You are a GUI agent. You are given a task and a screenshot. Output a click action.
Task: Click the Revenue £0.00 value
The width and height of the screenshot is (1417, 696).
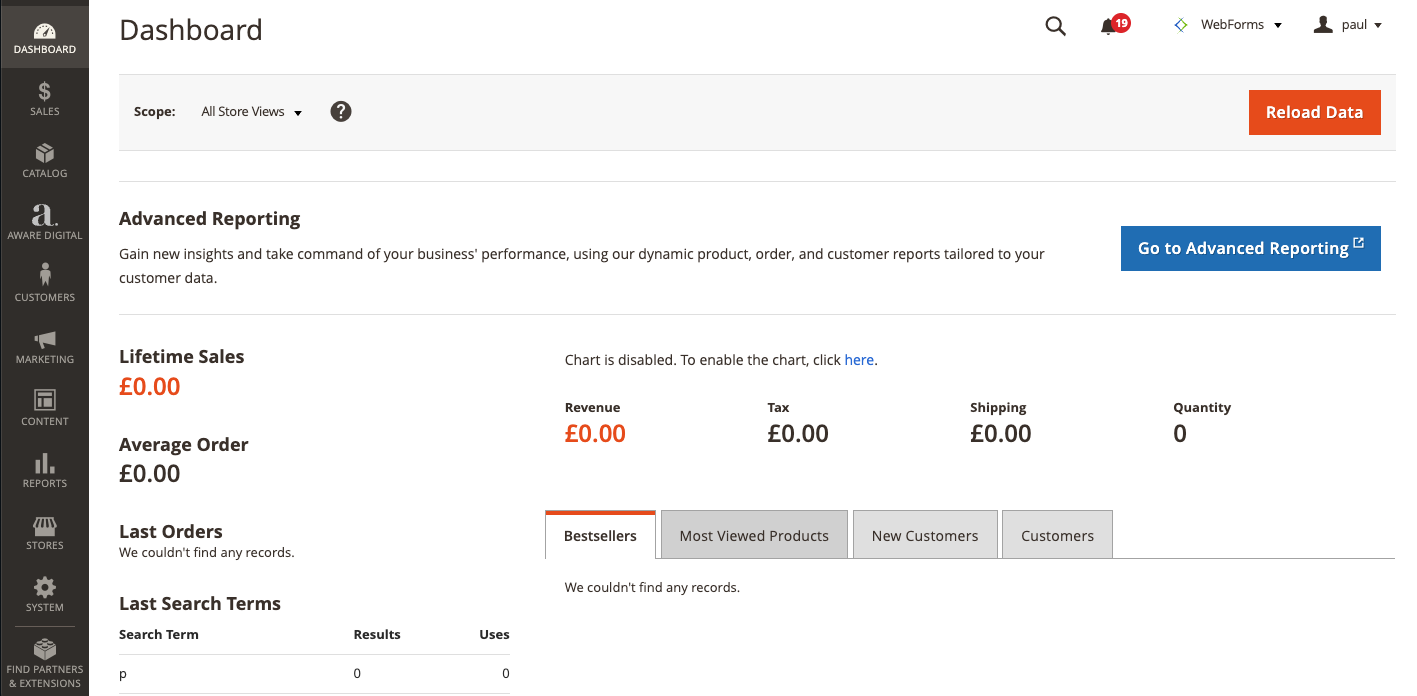[595, 433]
